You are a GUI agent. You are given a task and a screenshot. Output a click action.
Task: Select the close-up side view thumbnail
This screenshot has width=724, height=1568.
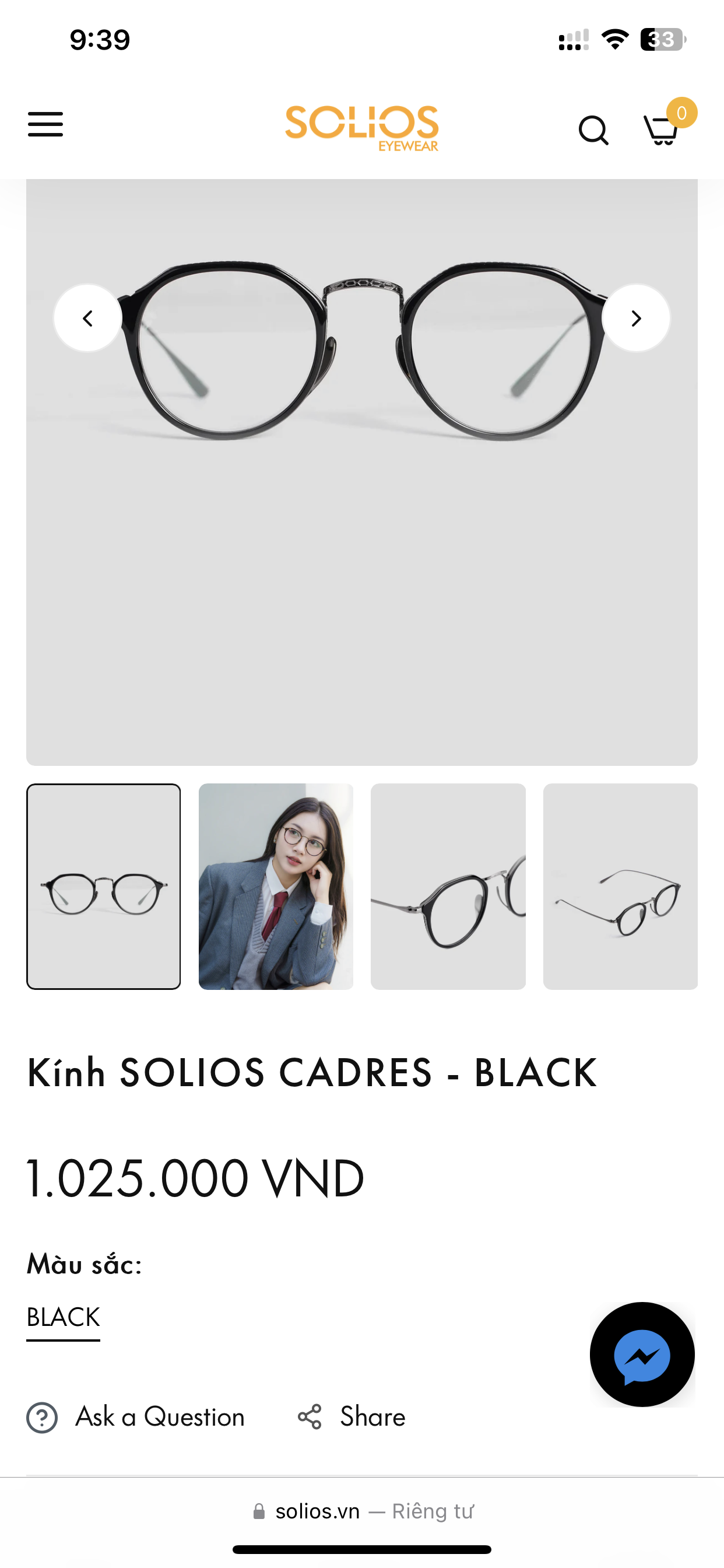448,886
